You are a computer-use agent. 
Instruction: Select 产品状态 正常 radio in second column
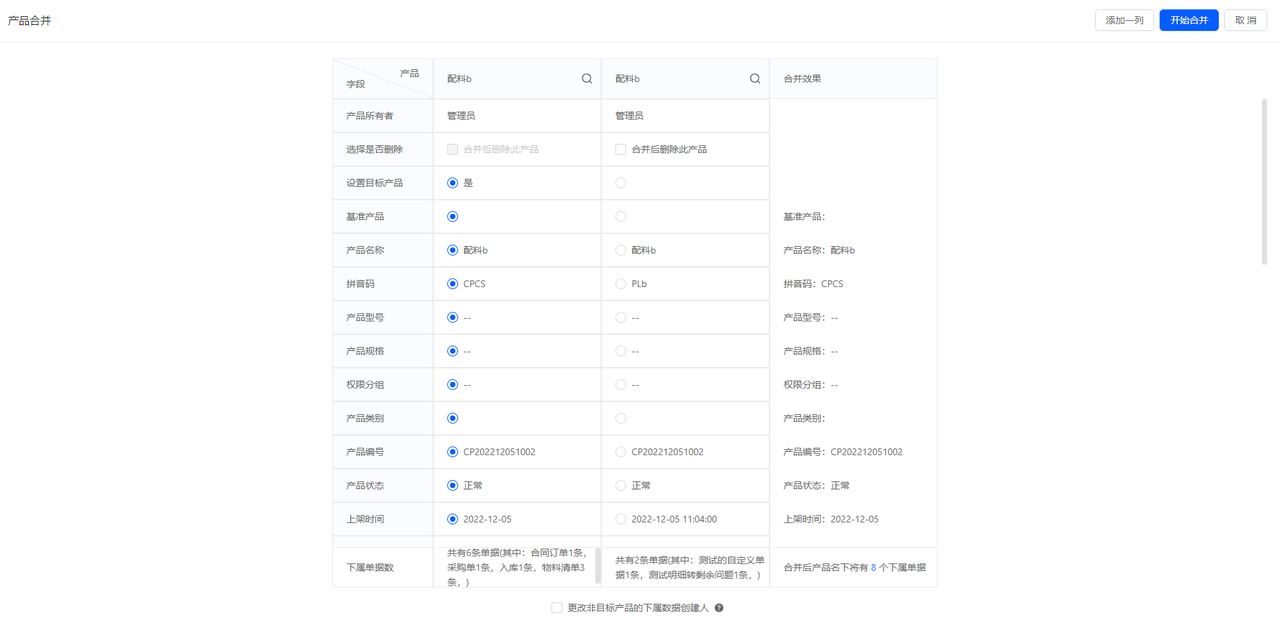tap(621, 486)
